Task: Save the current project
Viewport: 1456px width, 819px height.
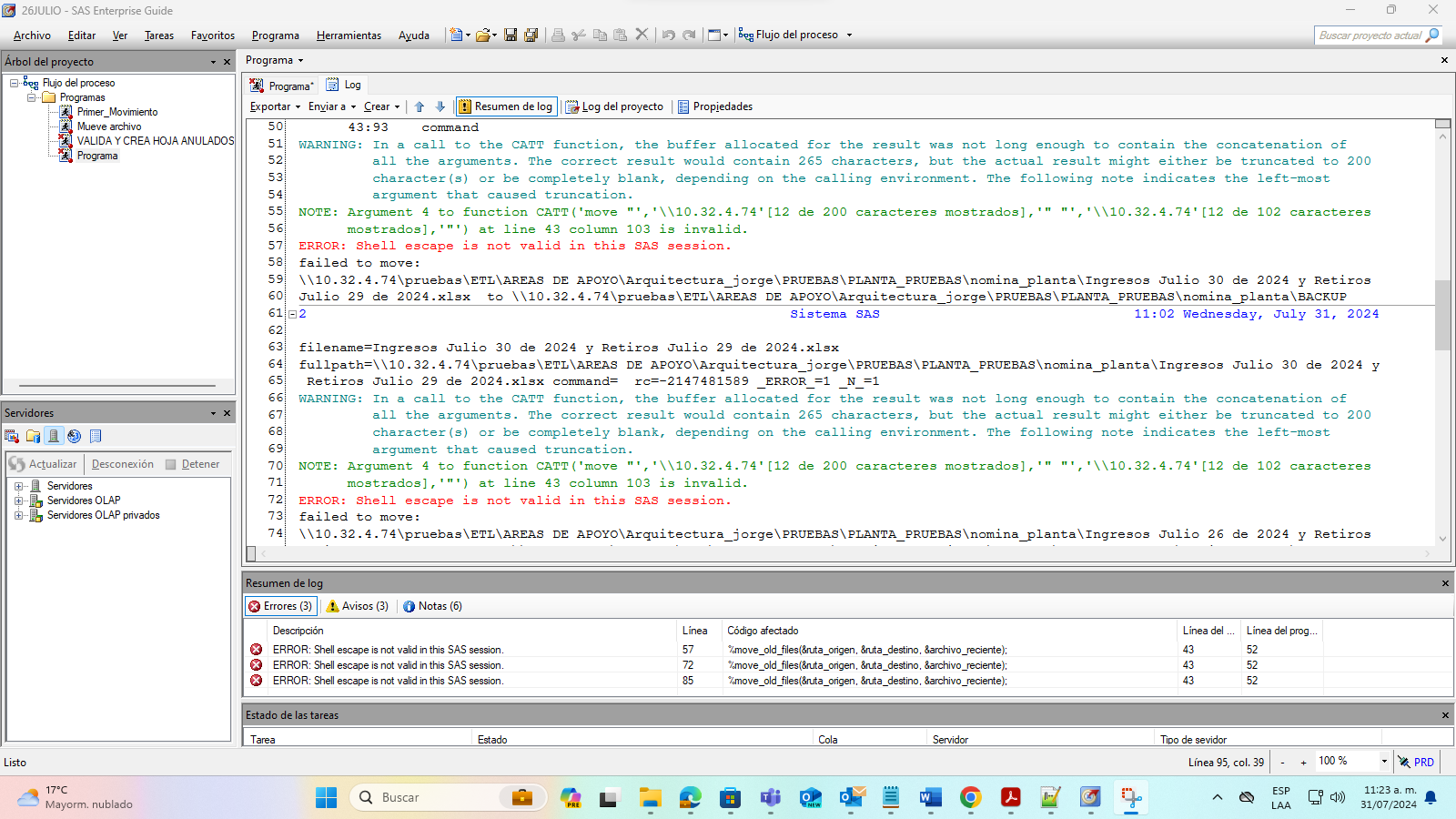Action: (511, 34)
